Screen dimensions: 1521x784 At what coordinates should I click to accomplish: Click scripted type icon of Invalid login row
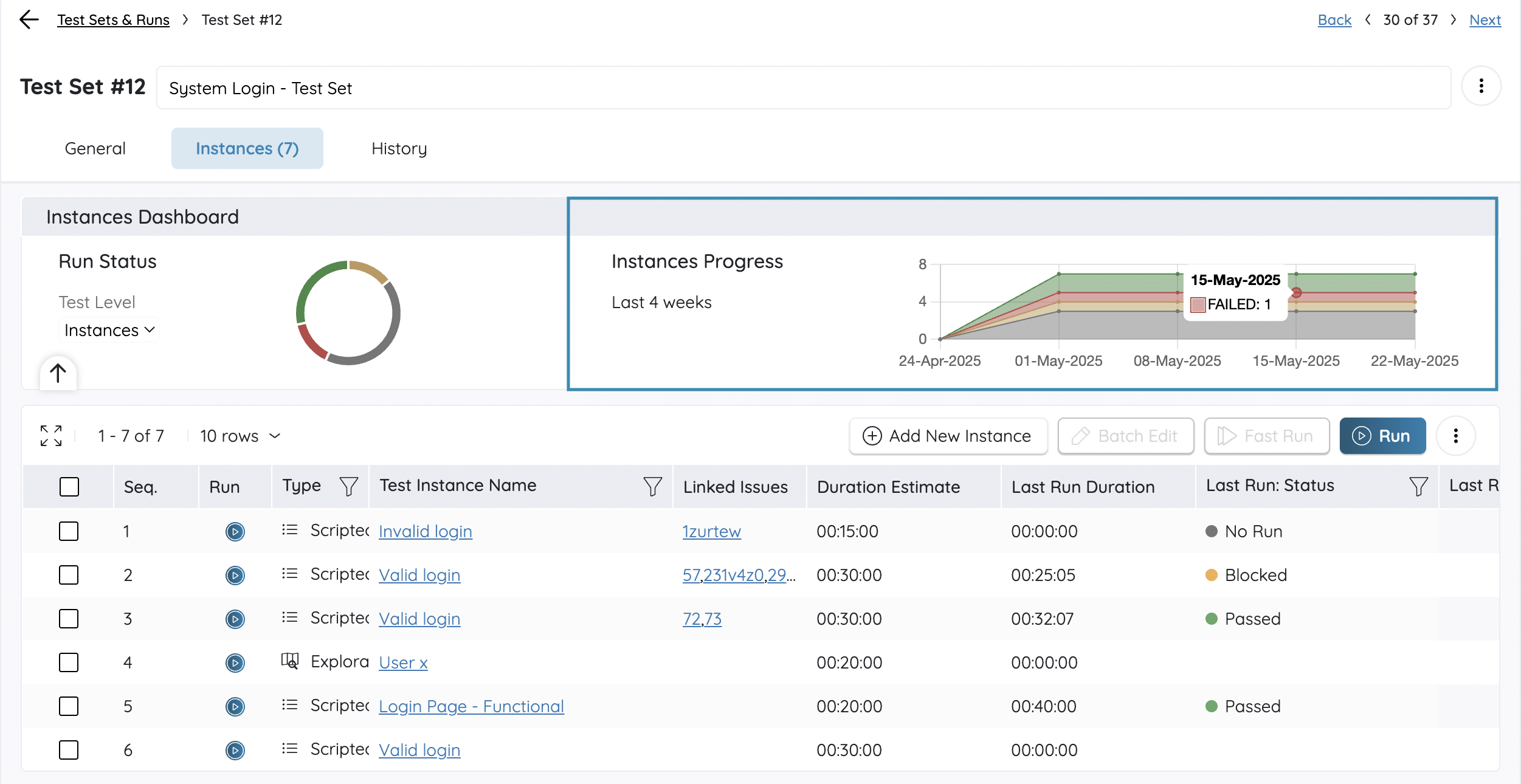[x=290, y=530]
